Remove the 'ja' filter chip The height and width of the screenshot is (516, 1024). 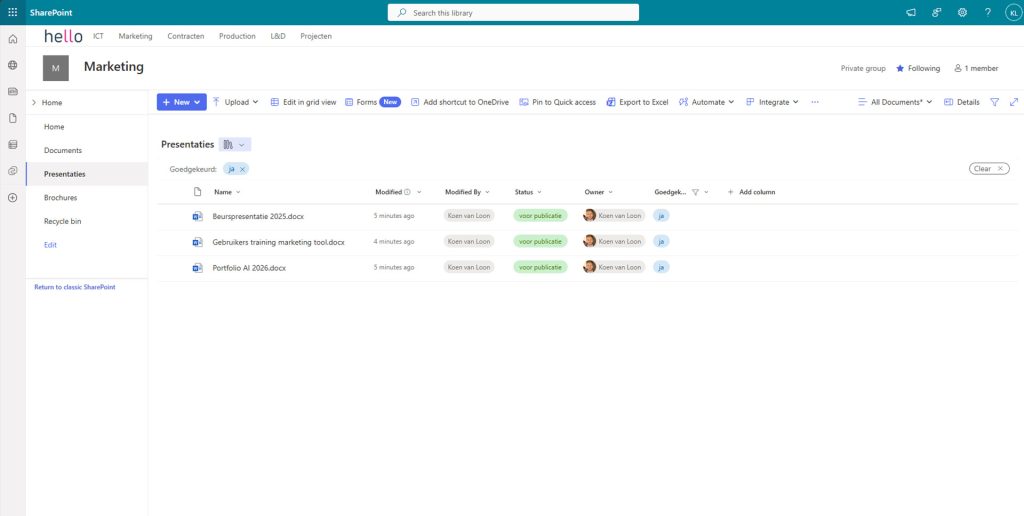[242, 169]
